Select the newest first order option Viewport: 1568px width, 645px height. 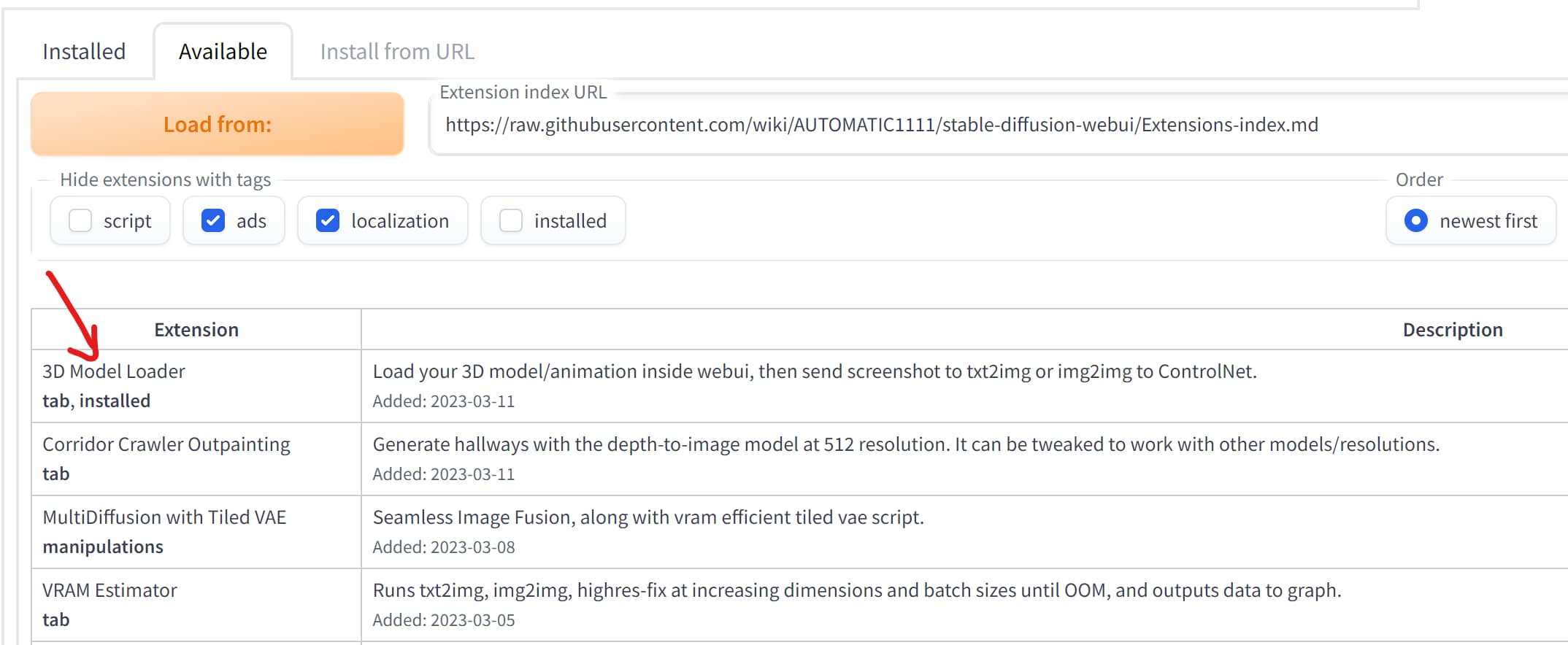click(x=1416, y=220)
